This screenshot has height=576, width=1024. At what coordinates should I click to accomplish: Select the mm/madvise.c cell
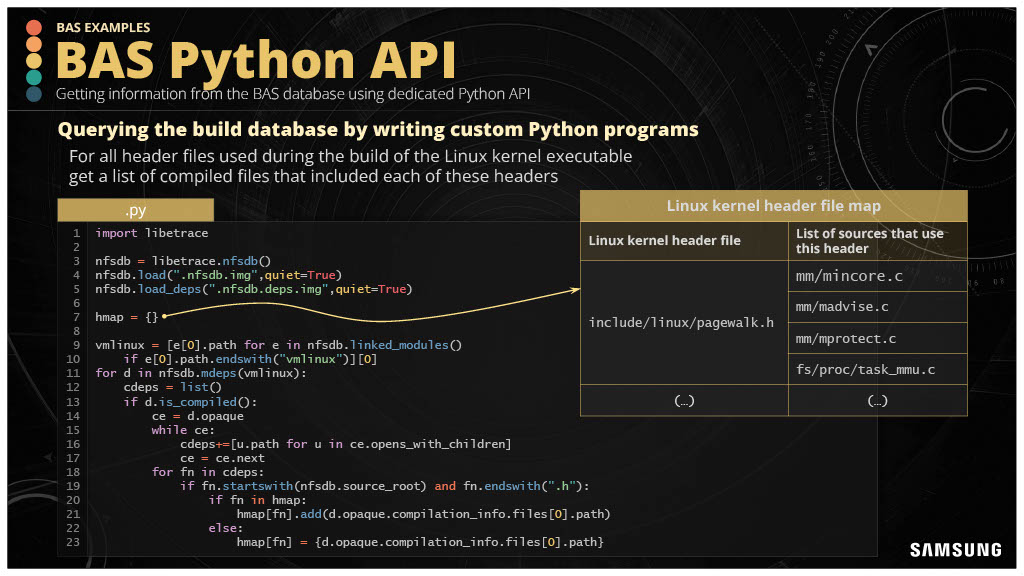click(877, 306)
